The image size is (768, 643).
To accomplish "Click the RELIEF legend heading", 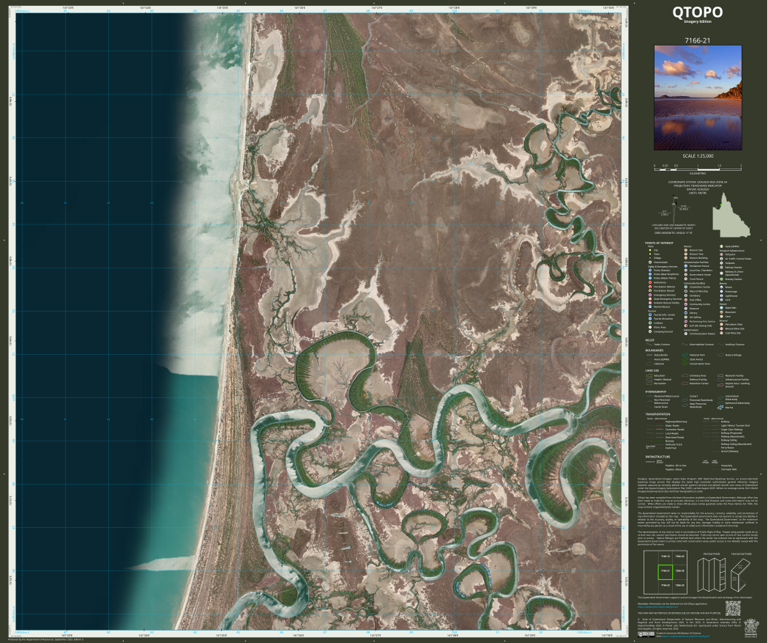I will coord(650,340).
